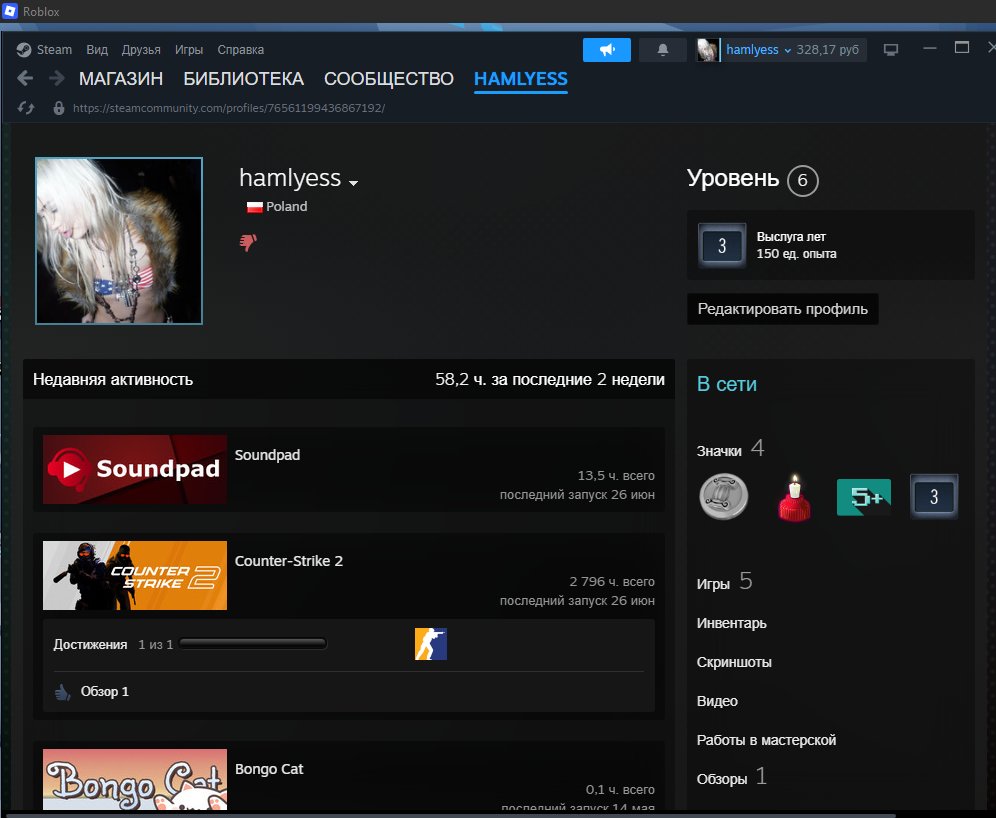996x818 pixels.
Task: Click the padlock security icon
Action: [58, 108]
